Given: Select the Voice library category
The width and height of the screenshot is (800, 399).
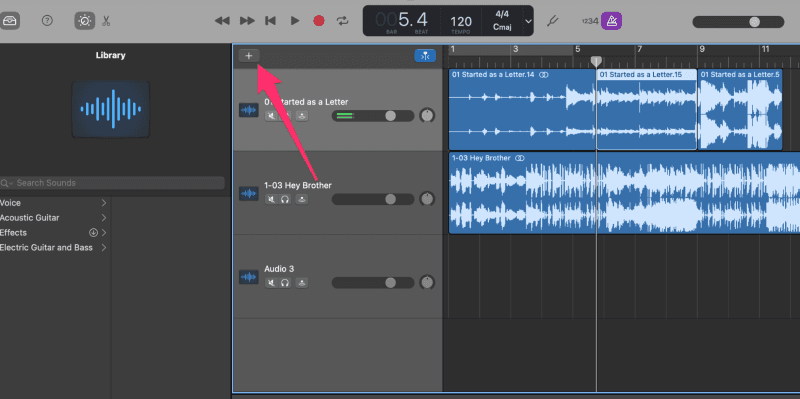Looking at the screenshot, I should (x=10, y=203).
